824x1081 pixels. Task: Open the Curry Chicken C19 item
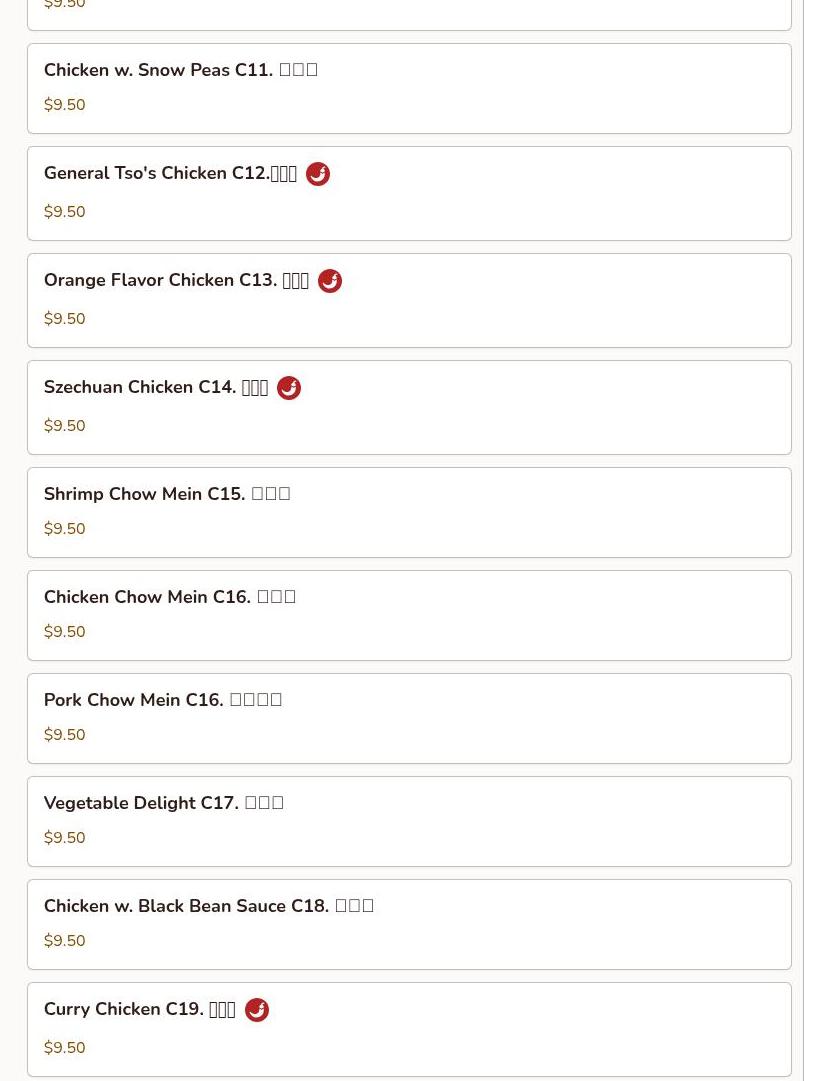click(409, 1029)
